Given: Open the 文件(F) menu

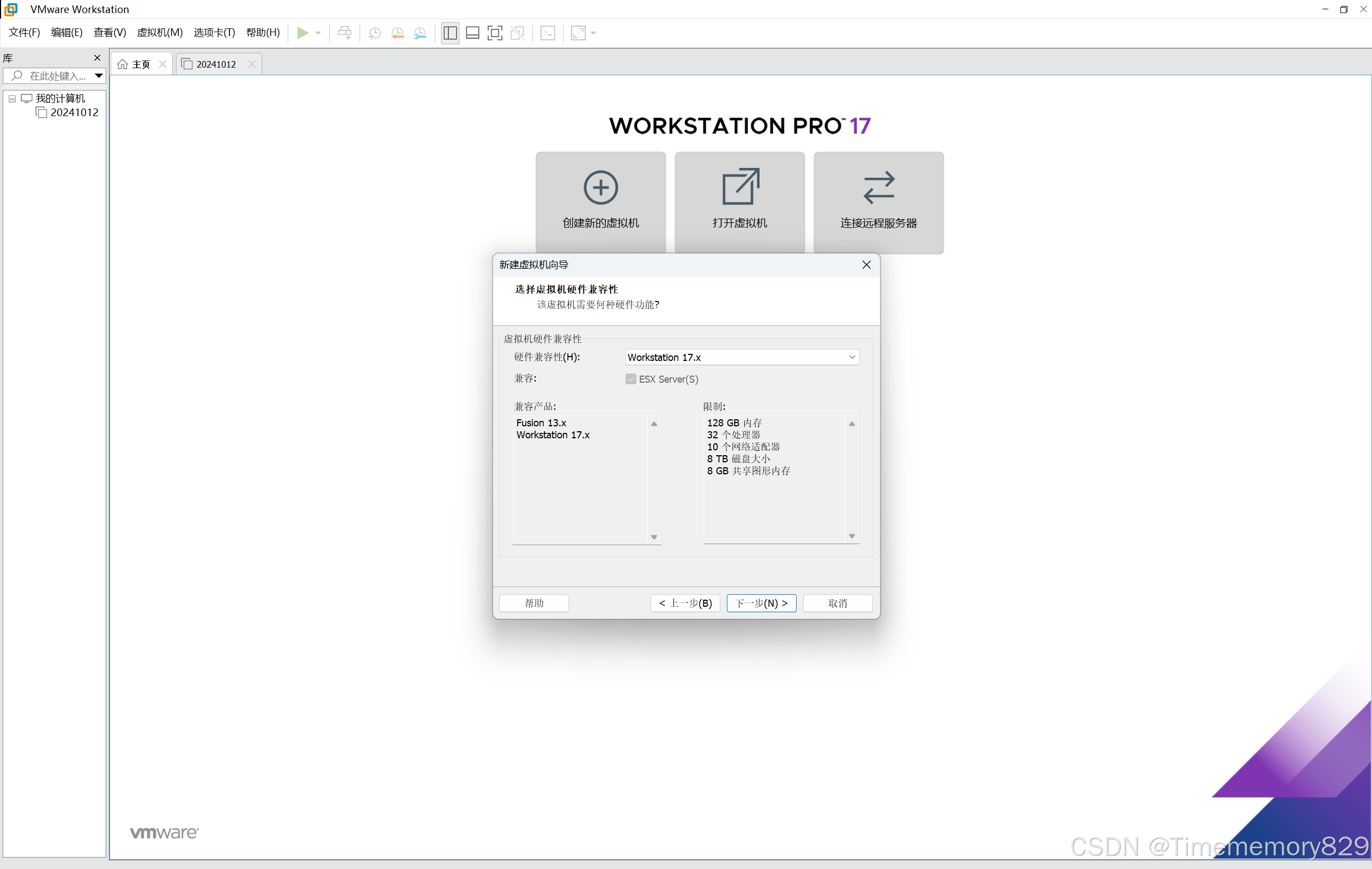Looking at the screenshot, I should tap(25, 33).
